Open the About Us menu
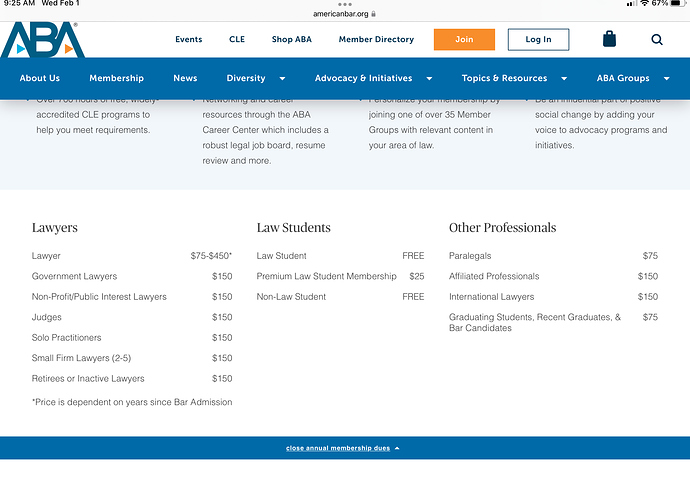 [x=40, y=78]
